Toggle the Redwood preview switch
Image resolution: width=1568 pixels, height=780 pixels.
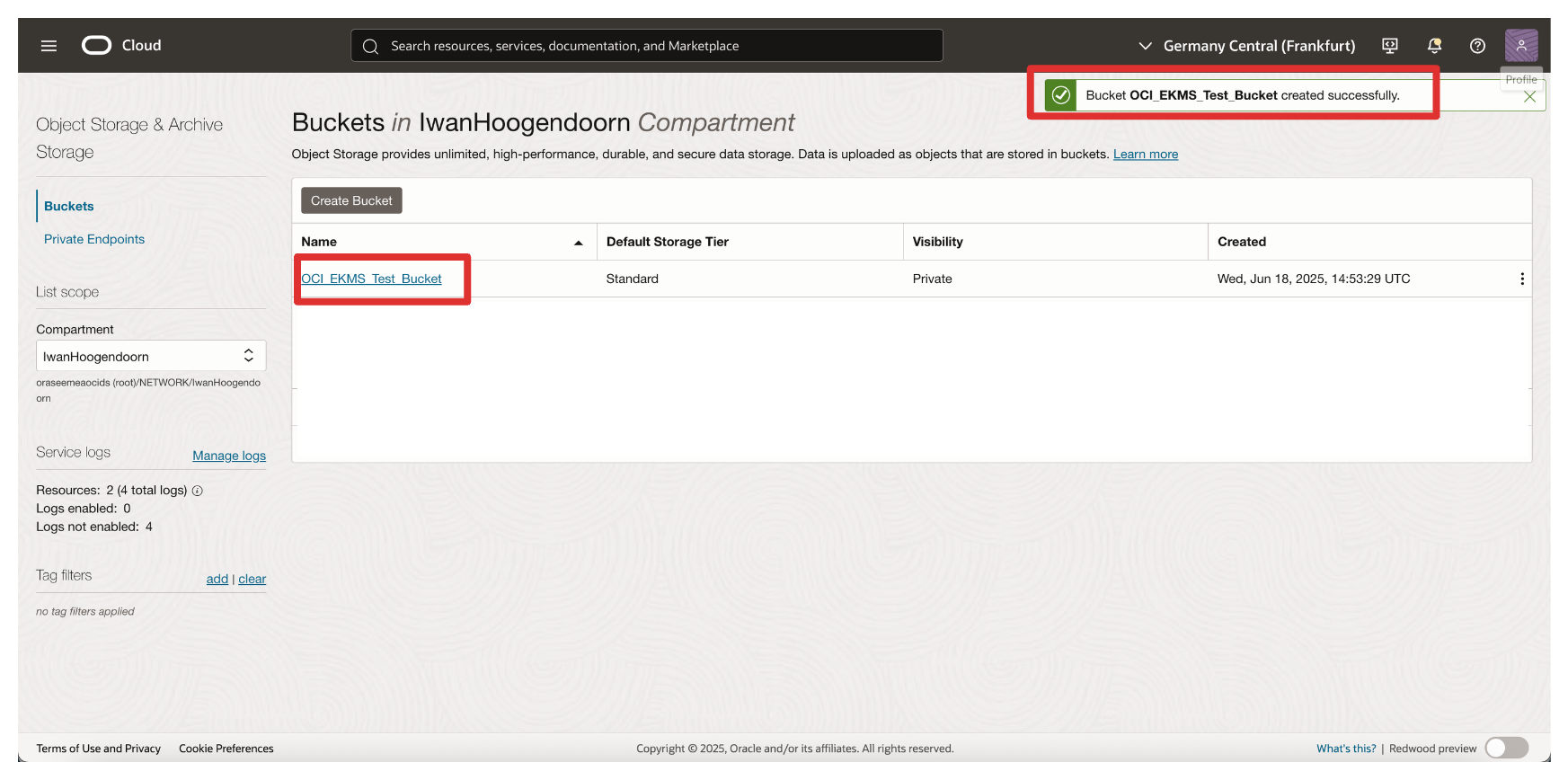1506,748
